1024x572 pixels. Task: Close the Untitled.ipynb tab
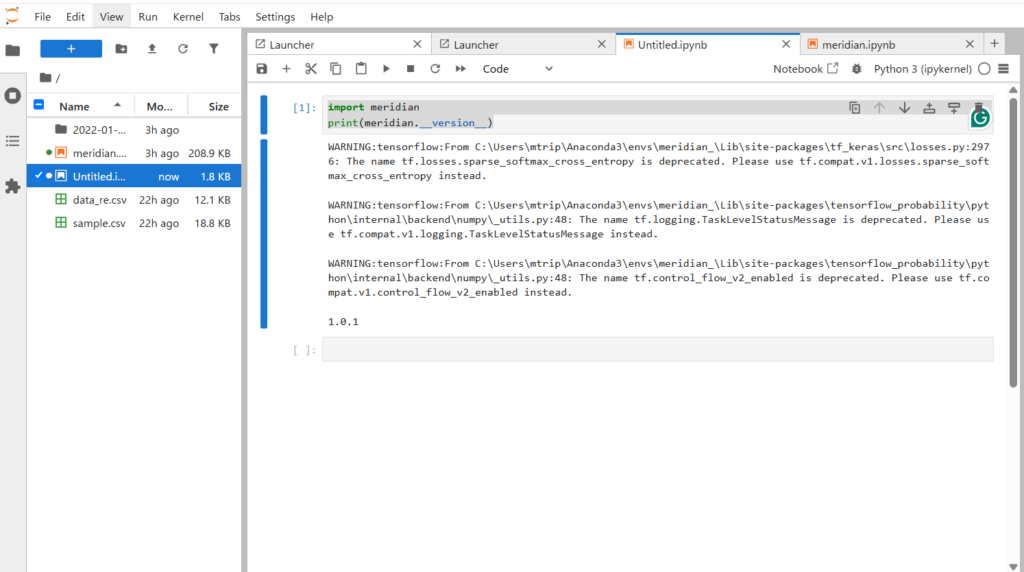pyautogui.click(x=786, y=44)
